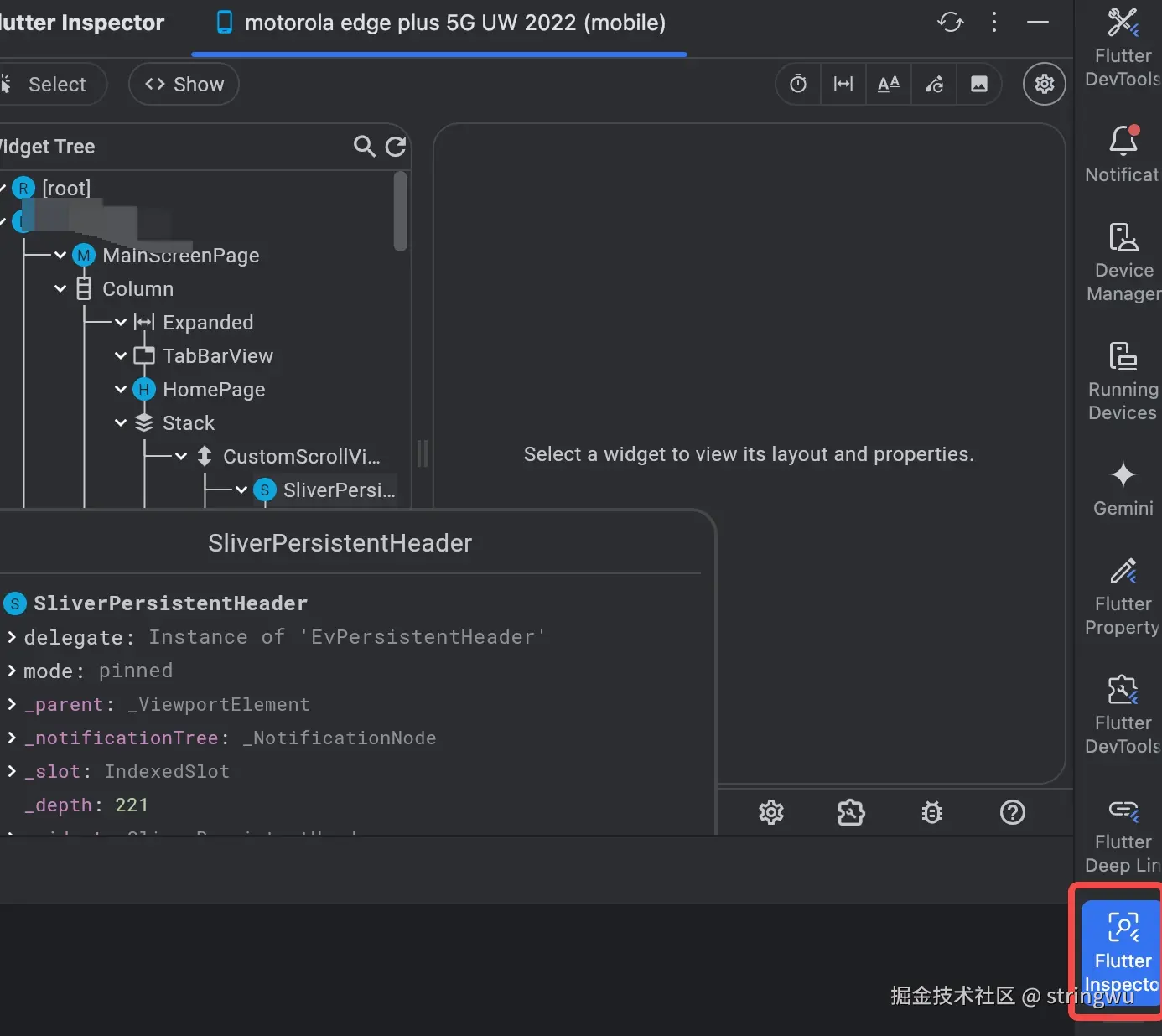Enable highlight repaints mode
Image resolution: width=1162 pixels, height=1036 pixels.
[933, 84]
